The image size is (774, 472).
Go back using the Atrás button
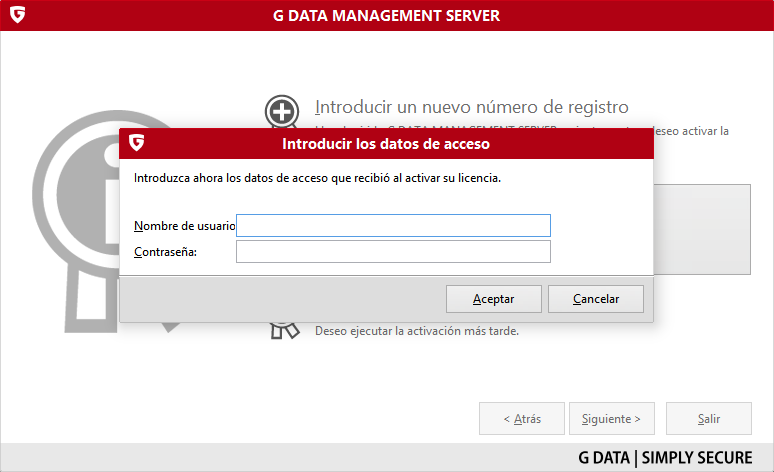pos(521,419)
